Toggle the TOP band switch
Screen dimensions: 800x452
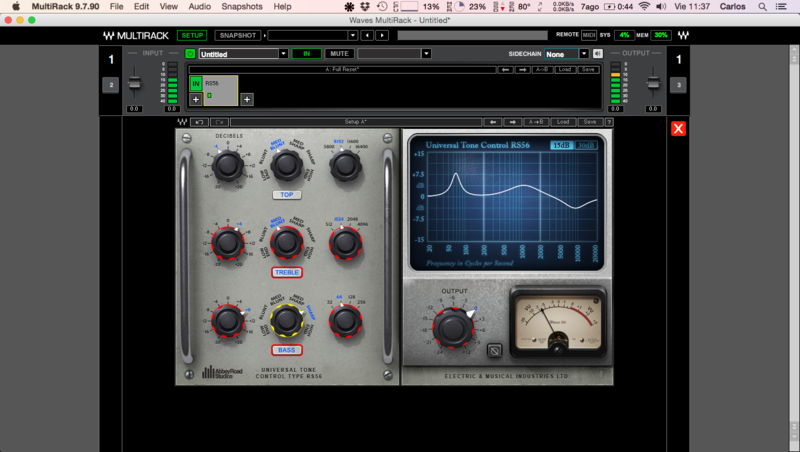[287, 195]
